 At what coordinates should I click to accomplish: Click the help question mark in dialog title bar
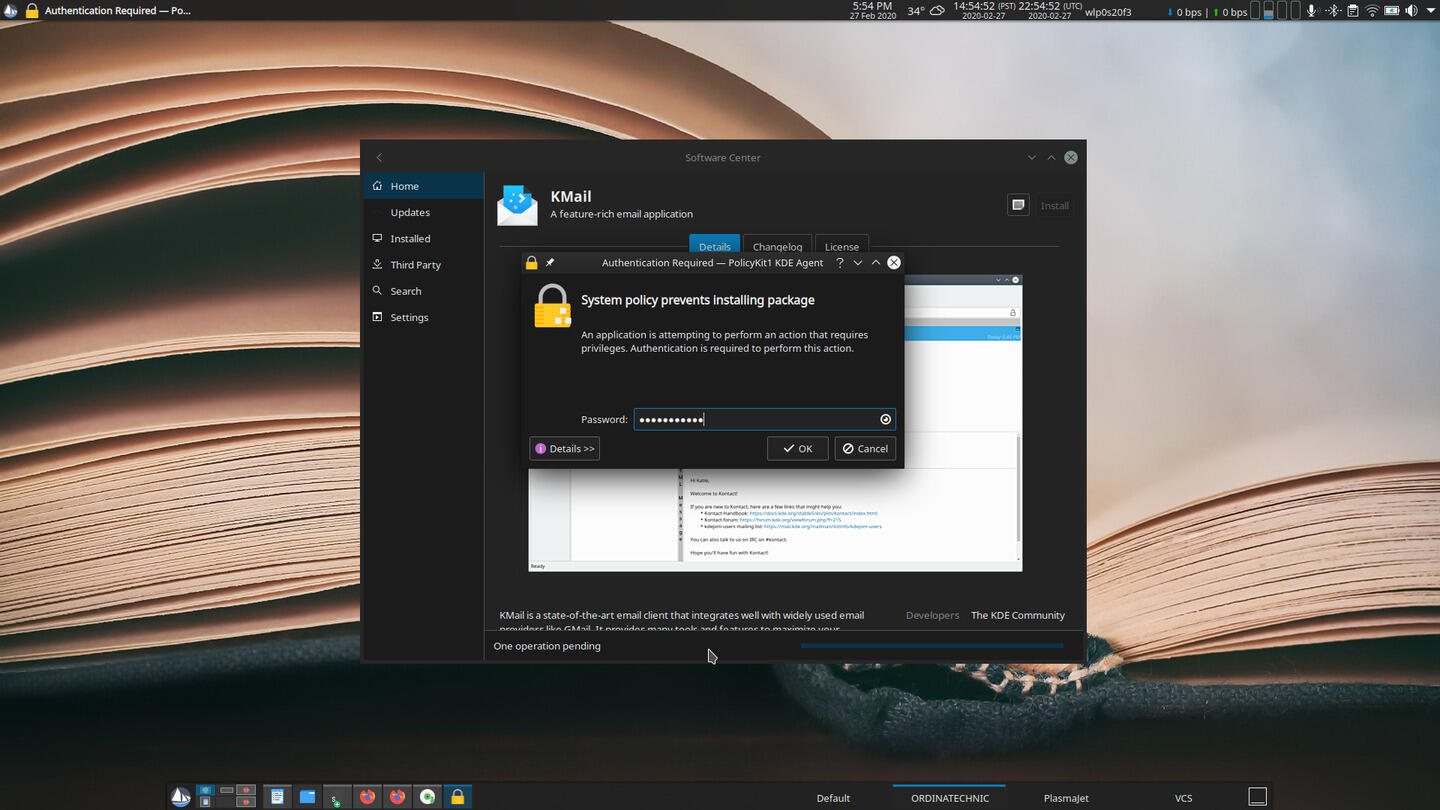(839, 262)
